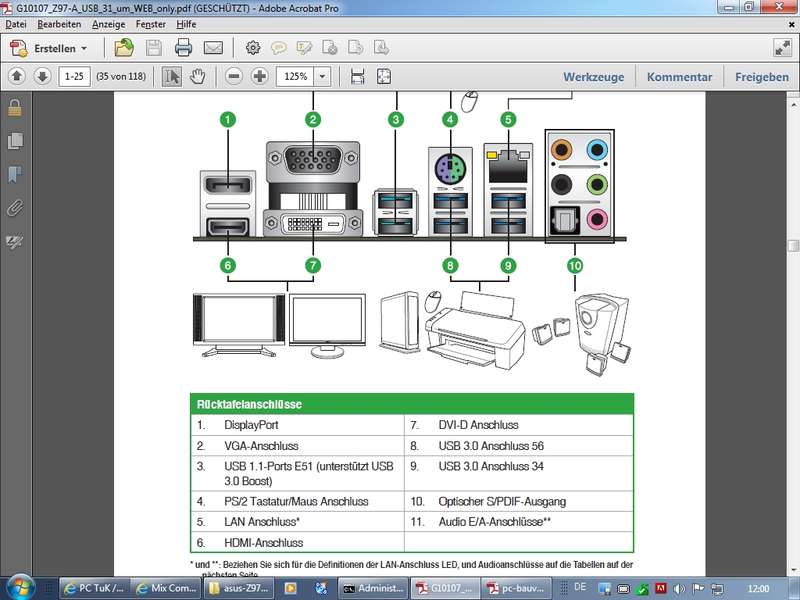This screenshot has height=600, width=800.
Task: Go to previous page with up arrow
Action: (17, 76)
